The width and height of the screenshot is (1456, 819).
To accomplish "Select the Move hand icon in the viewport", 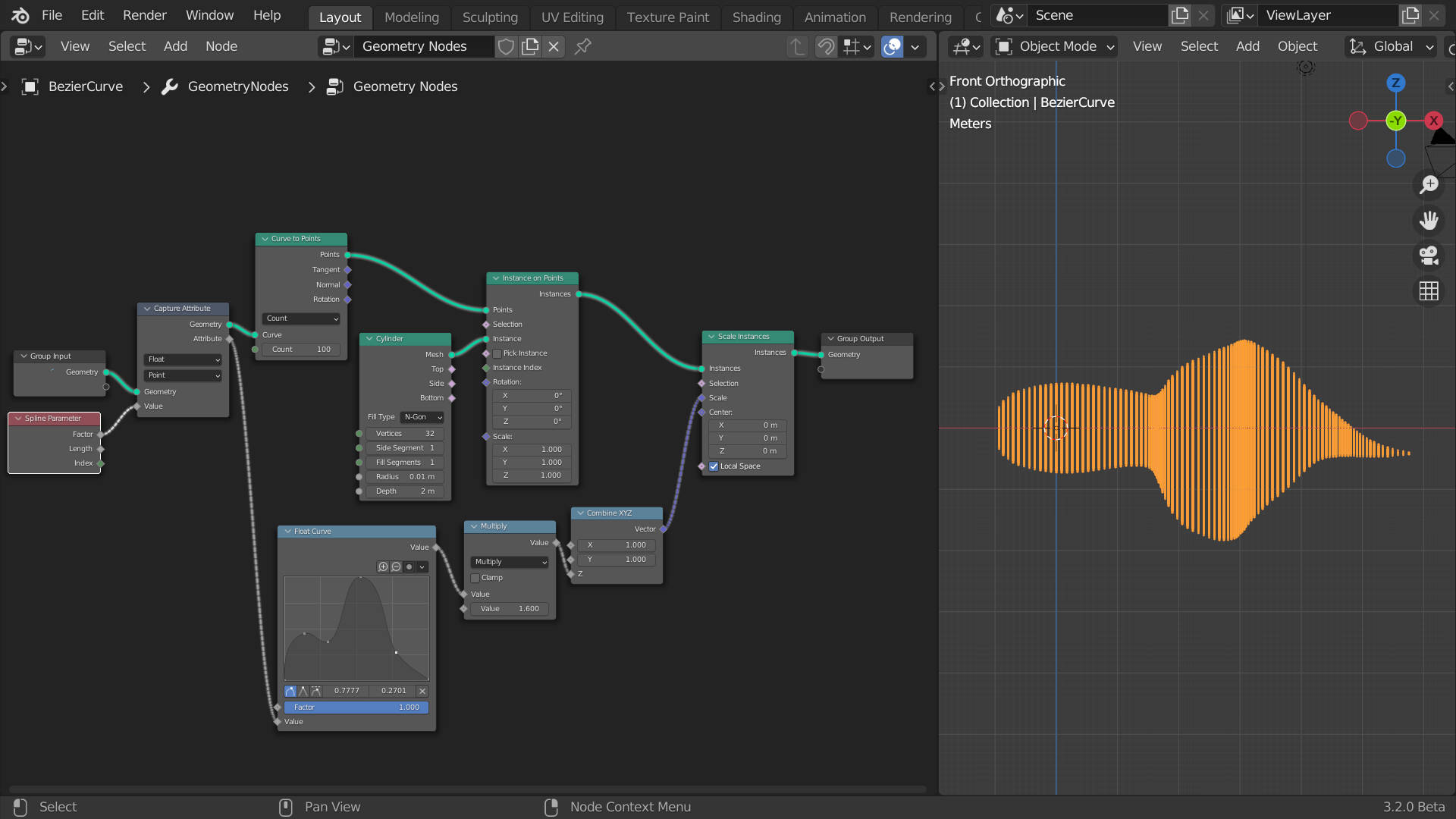I will (x=1429, y=221).
